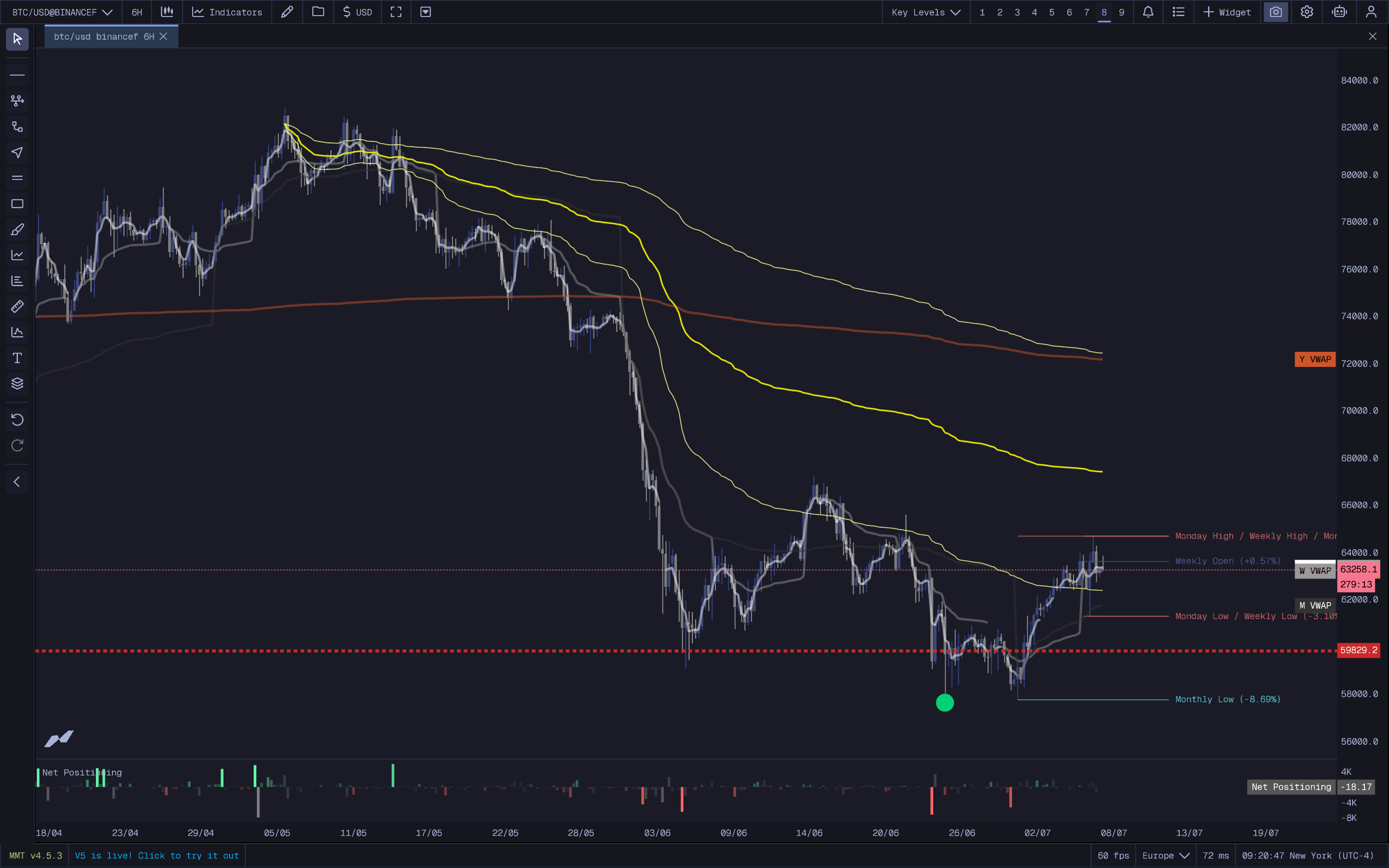1389x868 pixels.
Task: Select the cursor pointer tool
Action: tap(17, 39)
